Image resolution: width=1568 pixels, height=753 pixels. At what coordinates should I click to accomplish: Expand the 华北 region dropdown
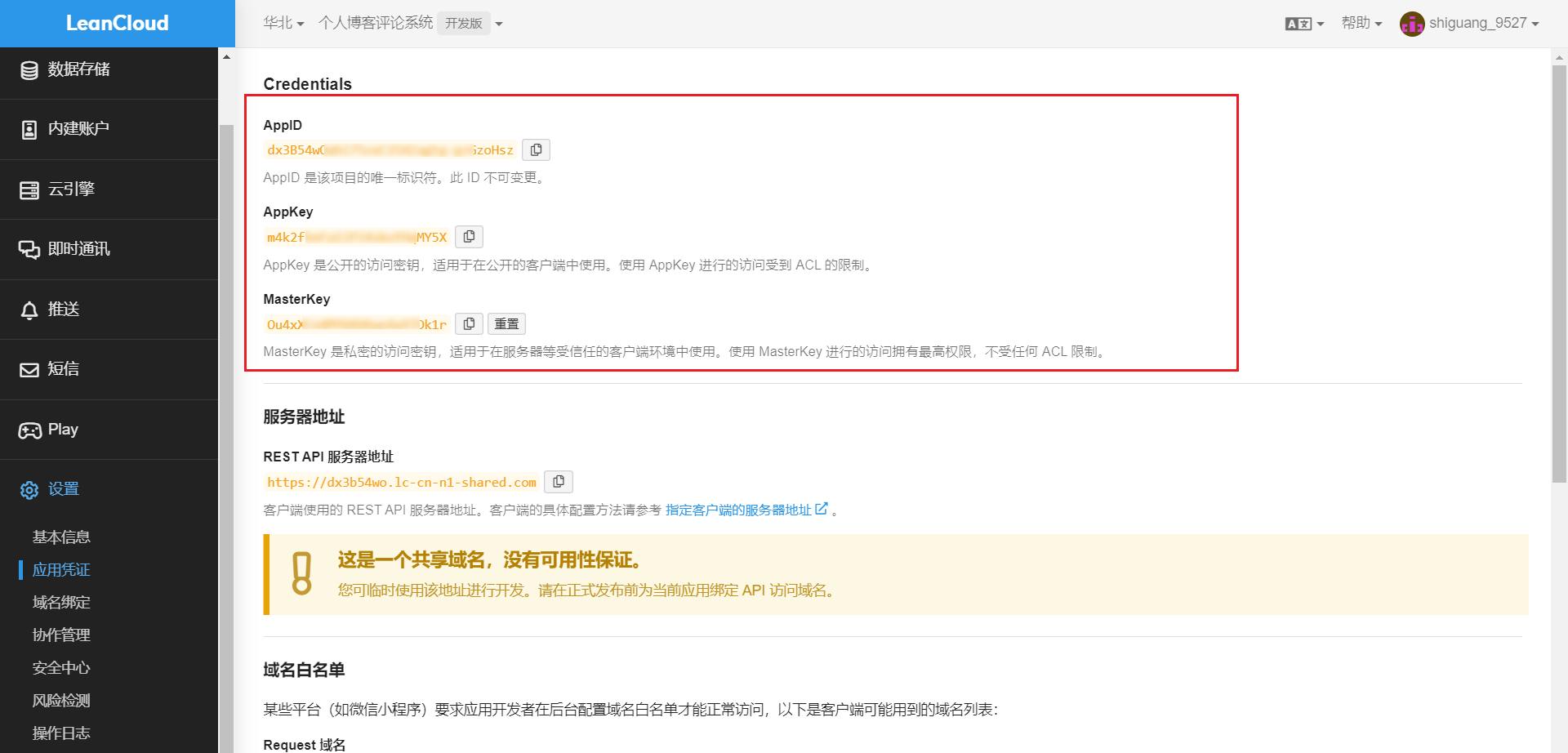[283, 23]
